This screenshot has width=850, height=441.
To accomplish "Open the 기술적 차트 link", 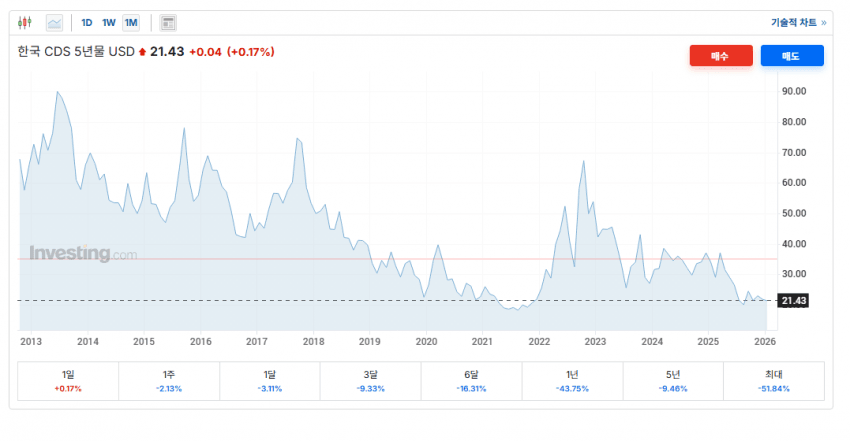I will [x=798, y=22].
